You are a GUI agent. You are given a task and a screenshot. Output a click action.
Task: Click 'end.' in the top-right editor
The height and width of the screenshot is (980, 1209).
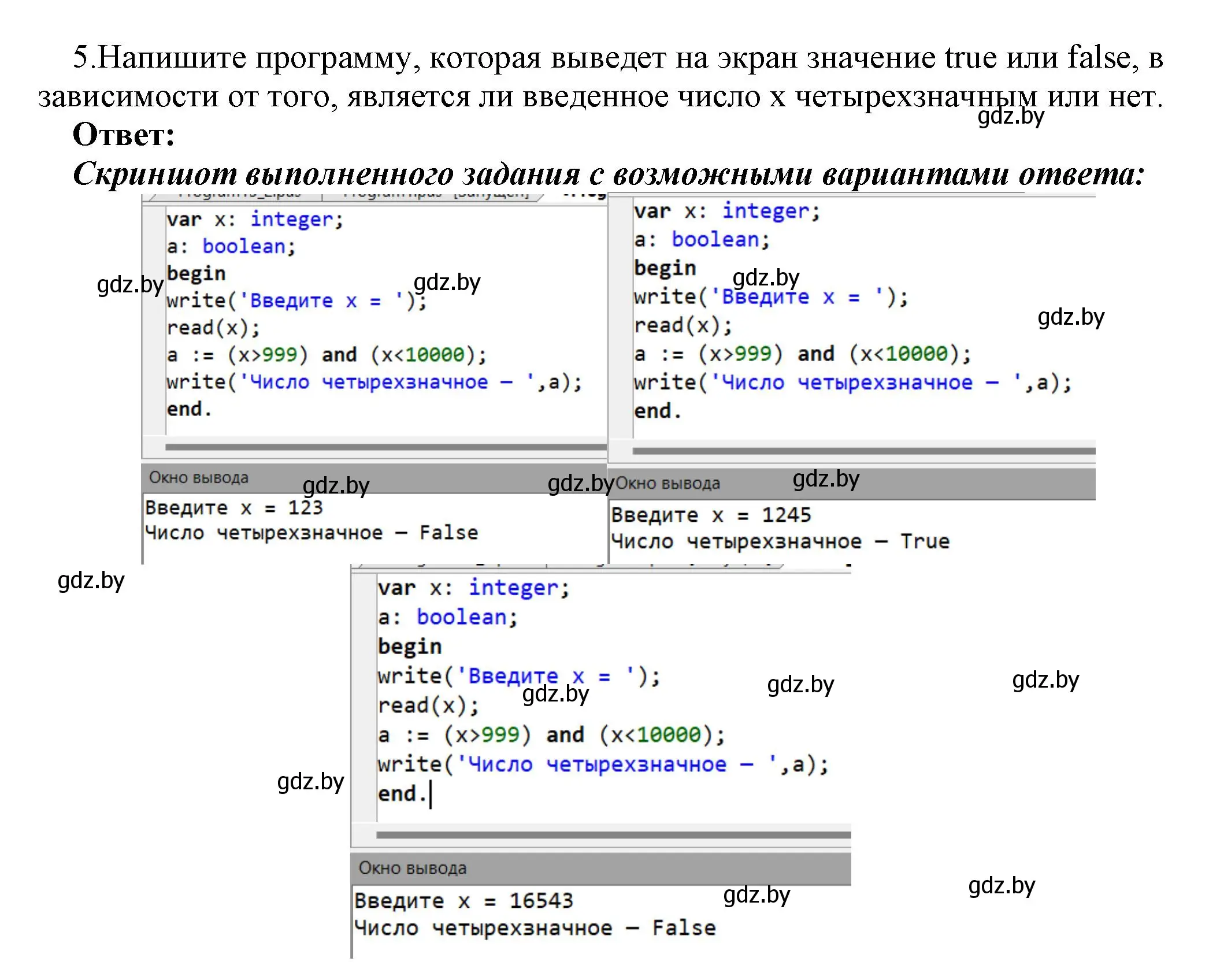[658, 411]
